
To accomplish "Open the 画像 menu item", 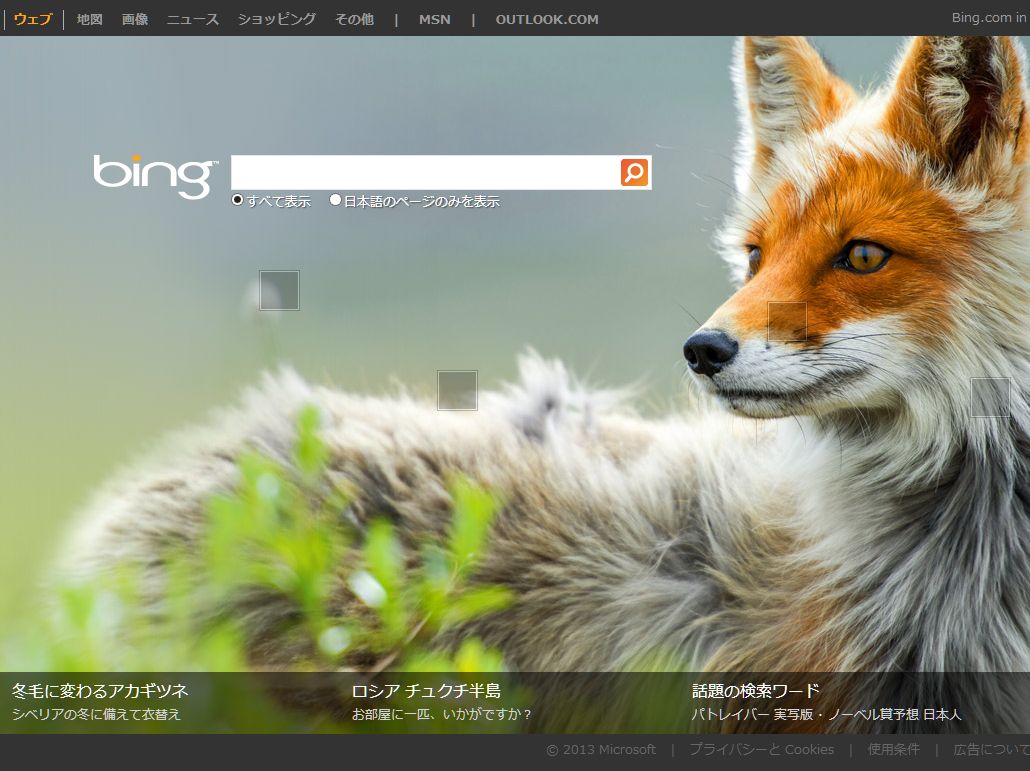I will click(135, 19).
